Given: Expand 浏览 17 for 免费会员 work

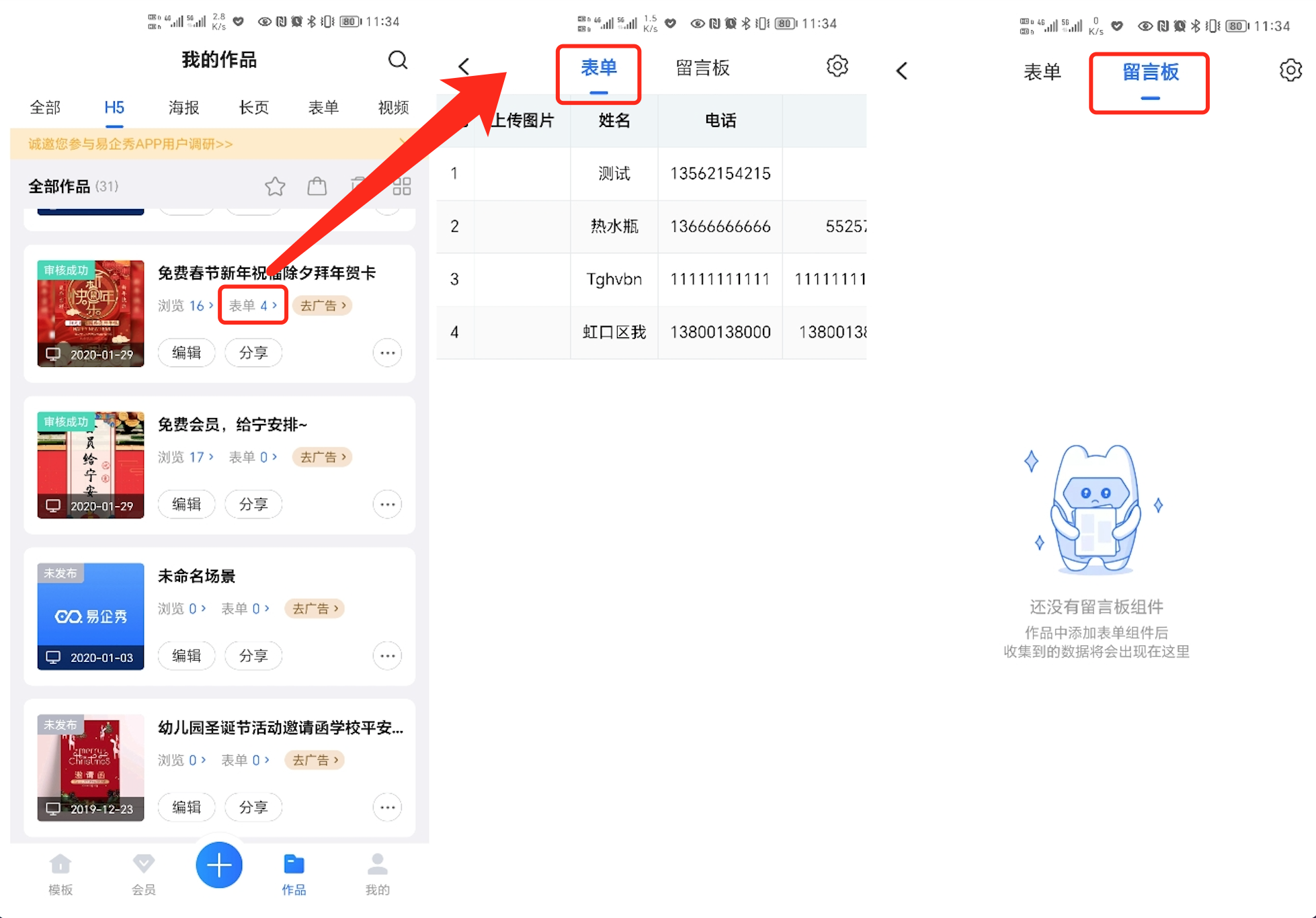Looking at the screenshot, I should coord(186,457).
